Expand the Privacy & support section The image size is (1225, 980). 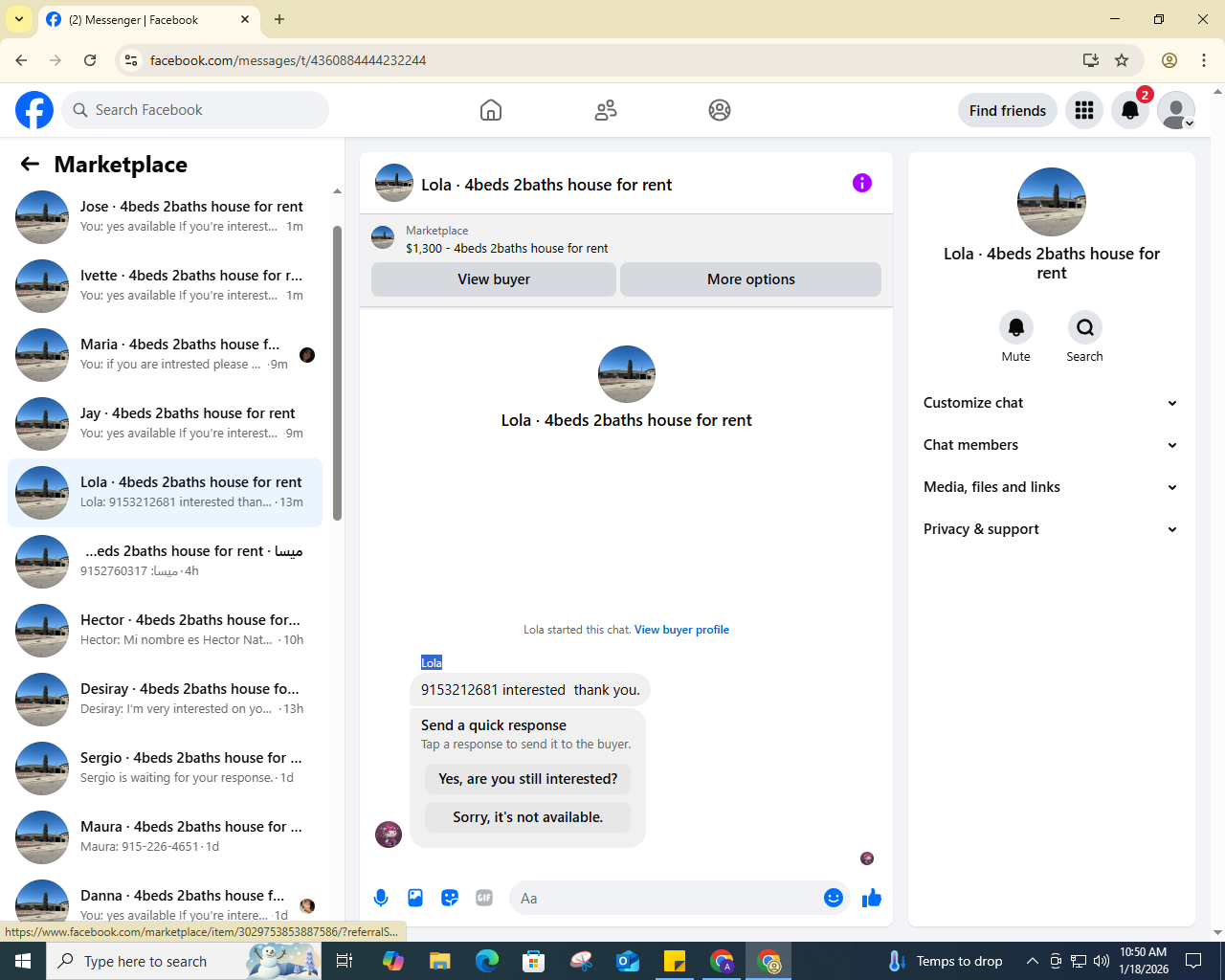point(1051,529)
